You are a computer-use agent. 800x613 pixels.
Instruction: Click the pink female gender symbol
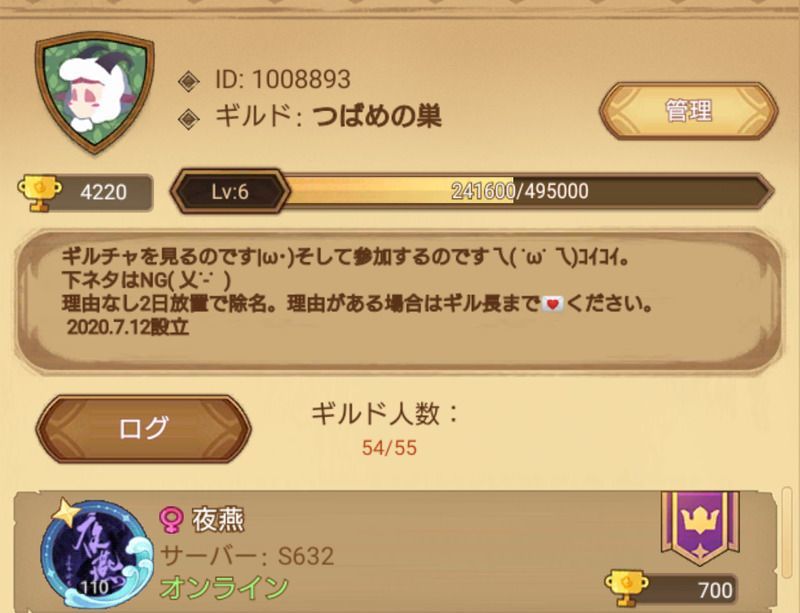(x=170, y=520)
